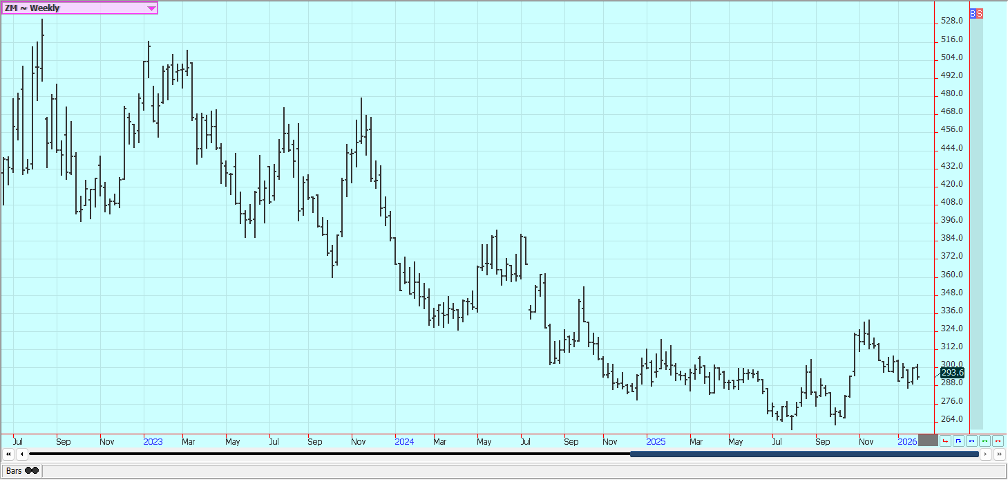Click the blue dash icon in bottom-right corner
The width and height of the screenshot is (1008, 480).
971,441
